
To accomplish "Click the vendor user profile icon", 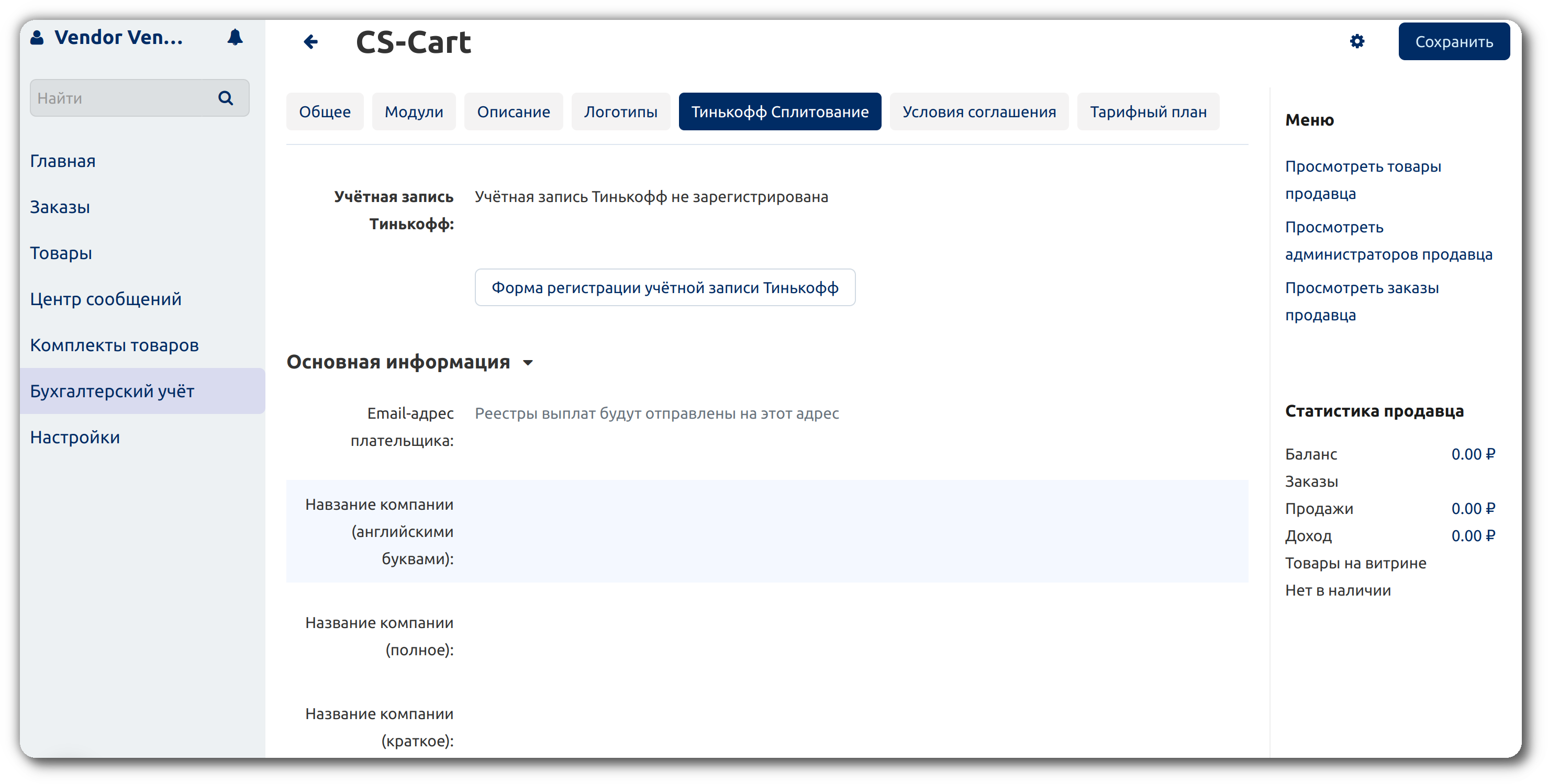I will (x=37, y=37).
